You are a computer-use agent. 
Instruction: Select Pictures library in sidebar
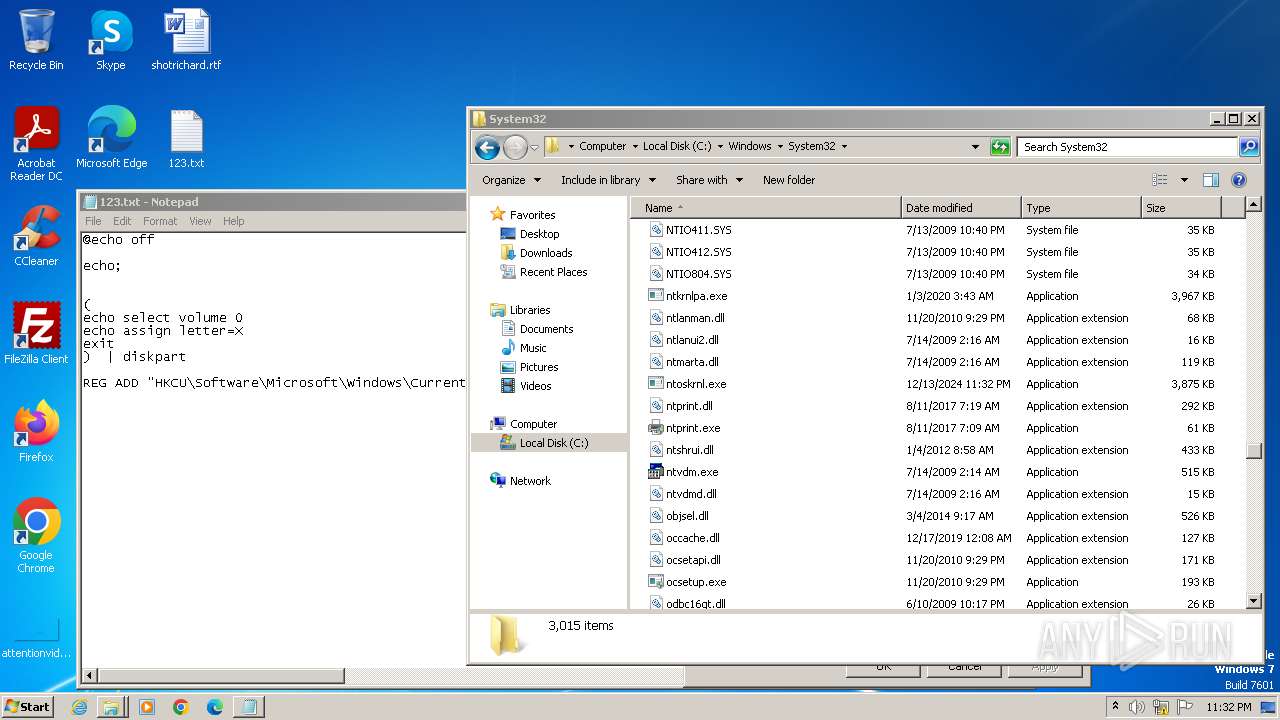539,367
